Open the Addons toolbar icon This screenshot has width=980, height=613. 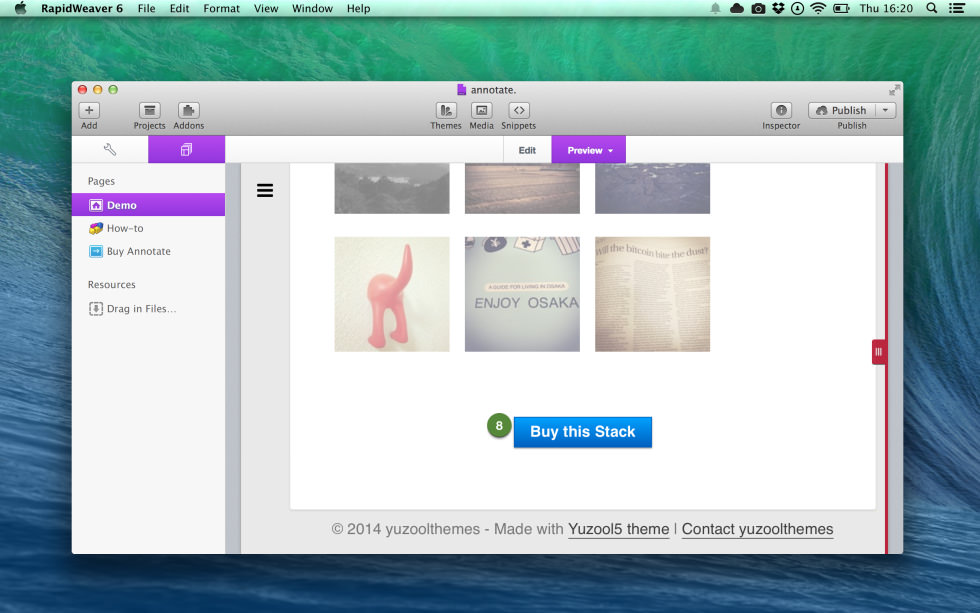tap(188, 111)
